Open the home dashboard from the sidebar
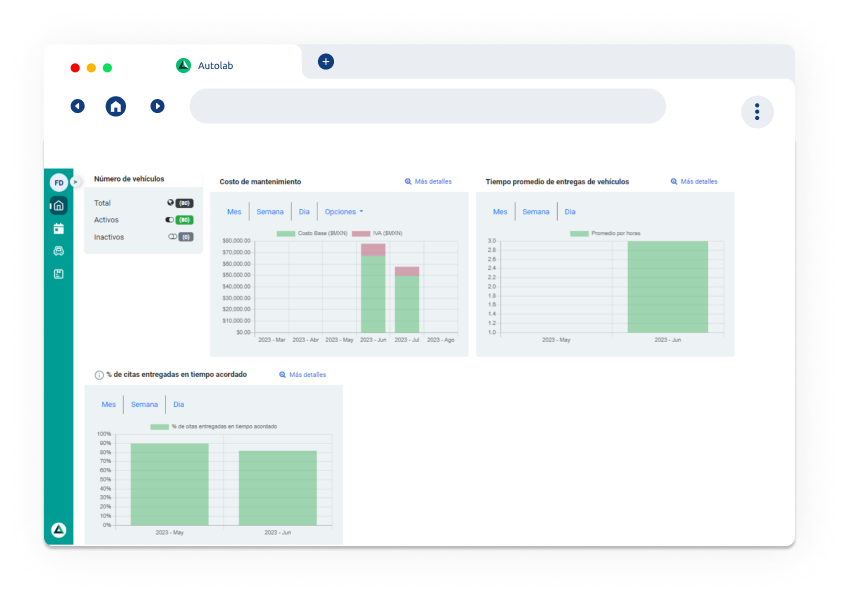The width and height of the screenshot is (846, 597). [x=59, y=203]
